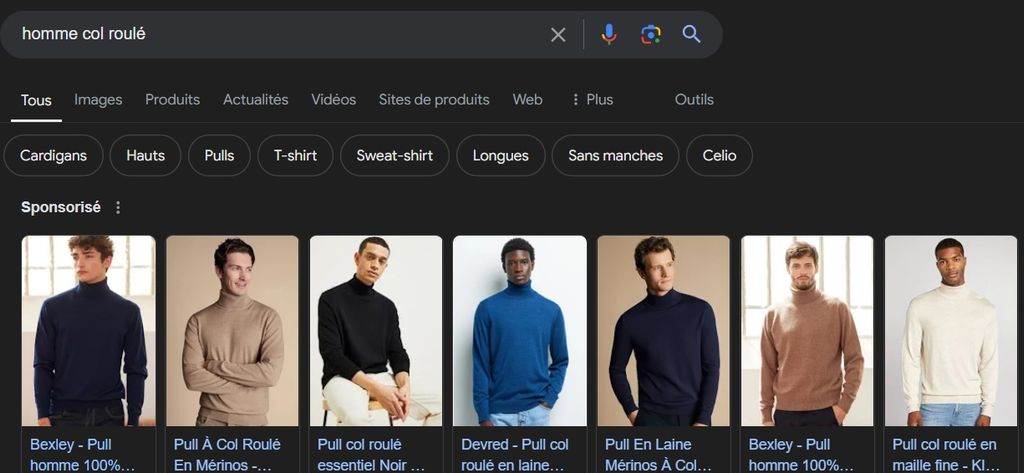The width and height of the screenshot is (1024, 473).
Task: Open the Actualités tab
Action: 255,99
